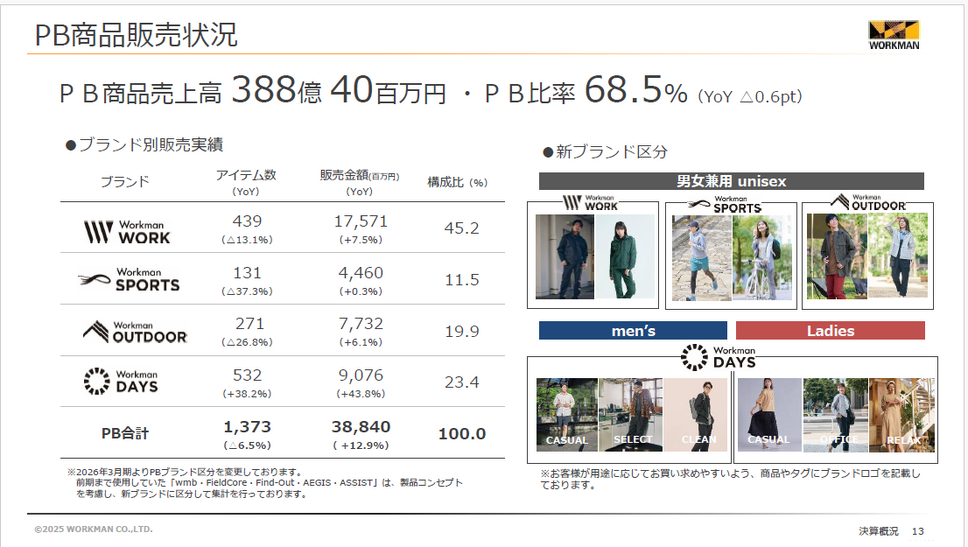Open the SELECT photo thumbnail
The height and width of the screenshot is (547, 968).
[631, 413]
